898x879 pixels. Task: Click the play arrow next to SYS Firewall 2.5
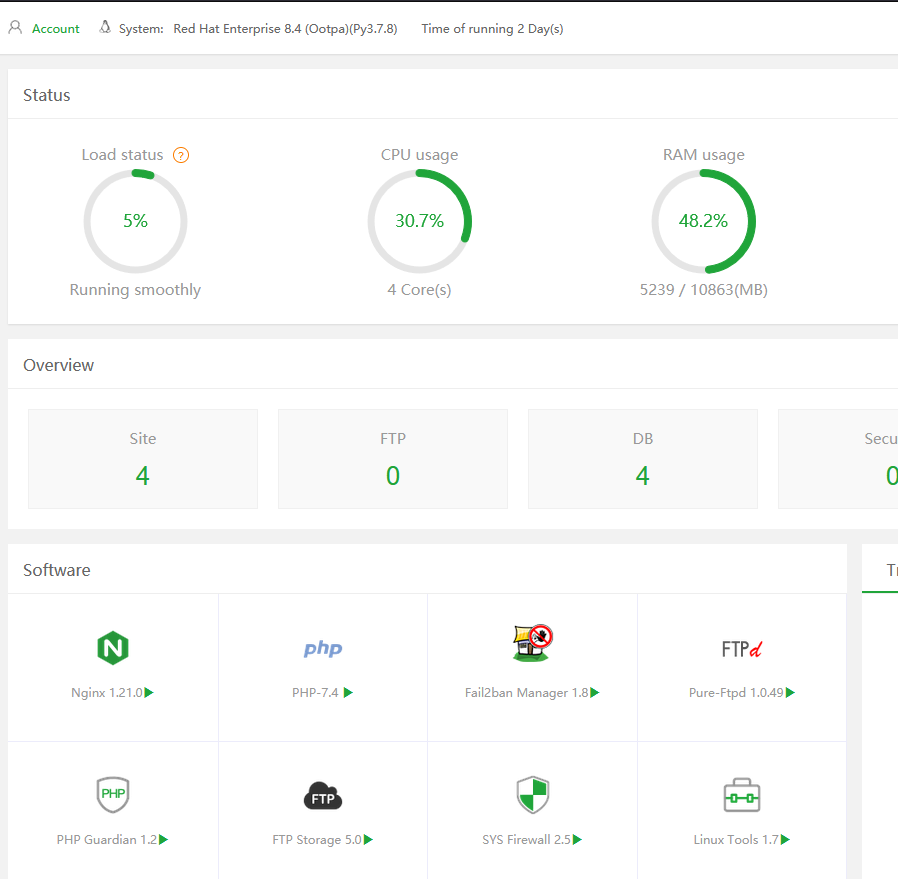tap(578, 840)
